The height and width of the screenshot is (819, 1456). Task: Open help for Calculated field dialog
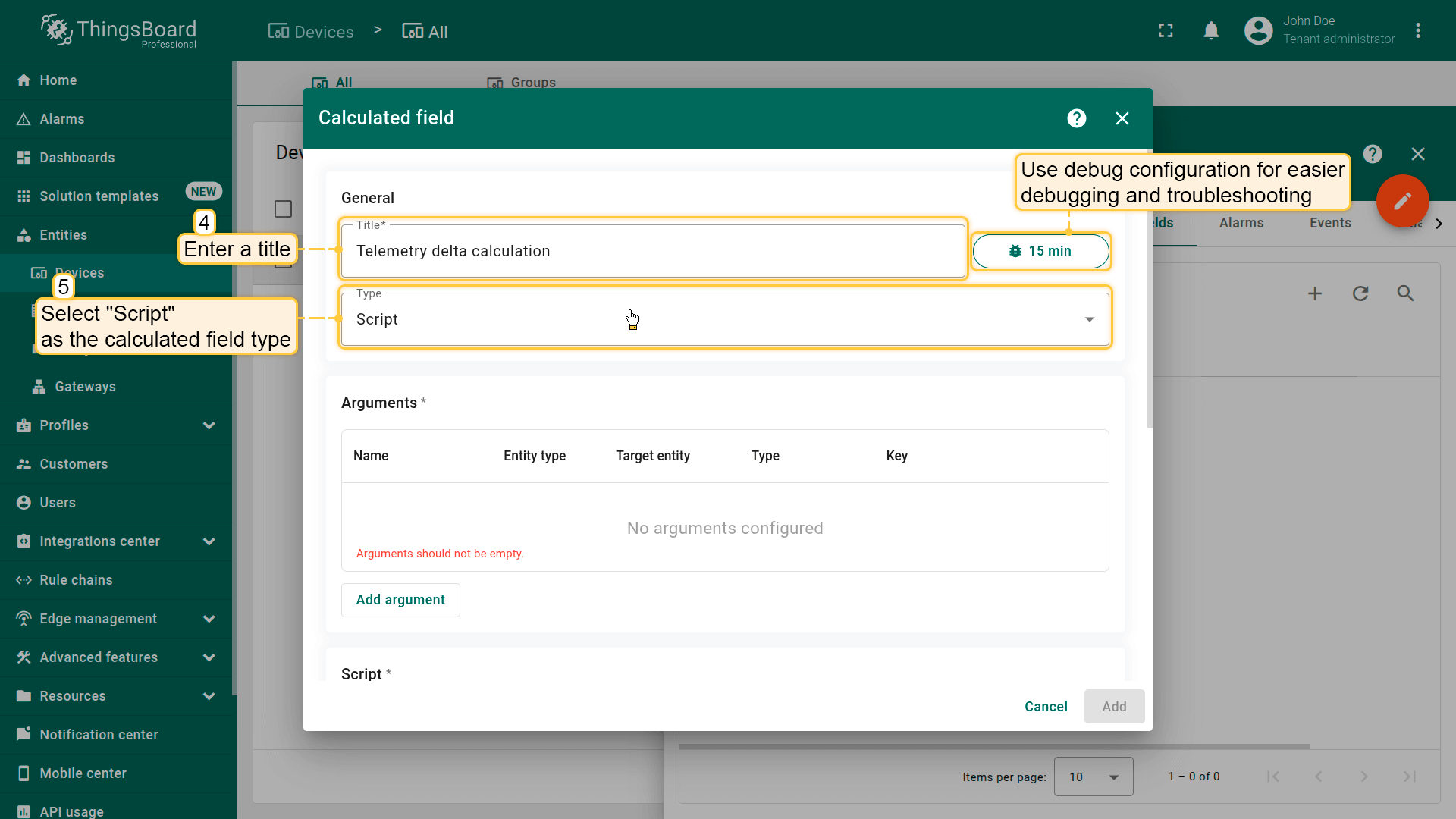1076,118
